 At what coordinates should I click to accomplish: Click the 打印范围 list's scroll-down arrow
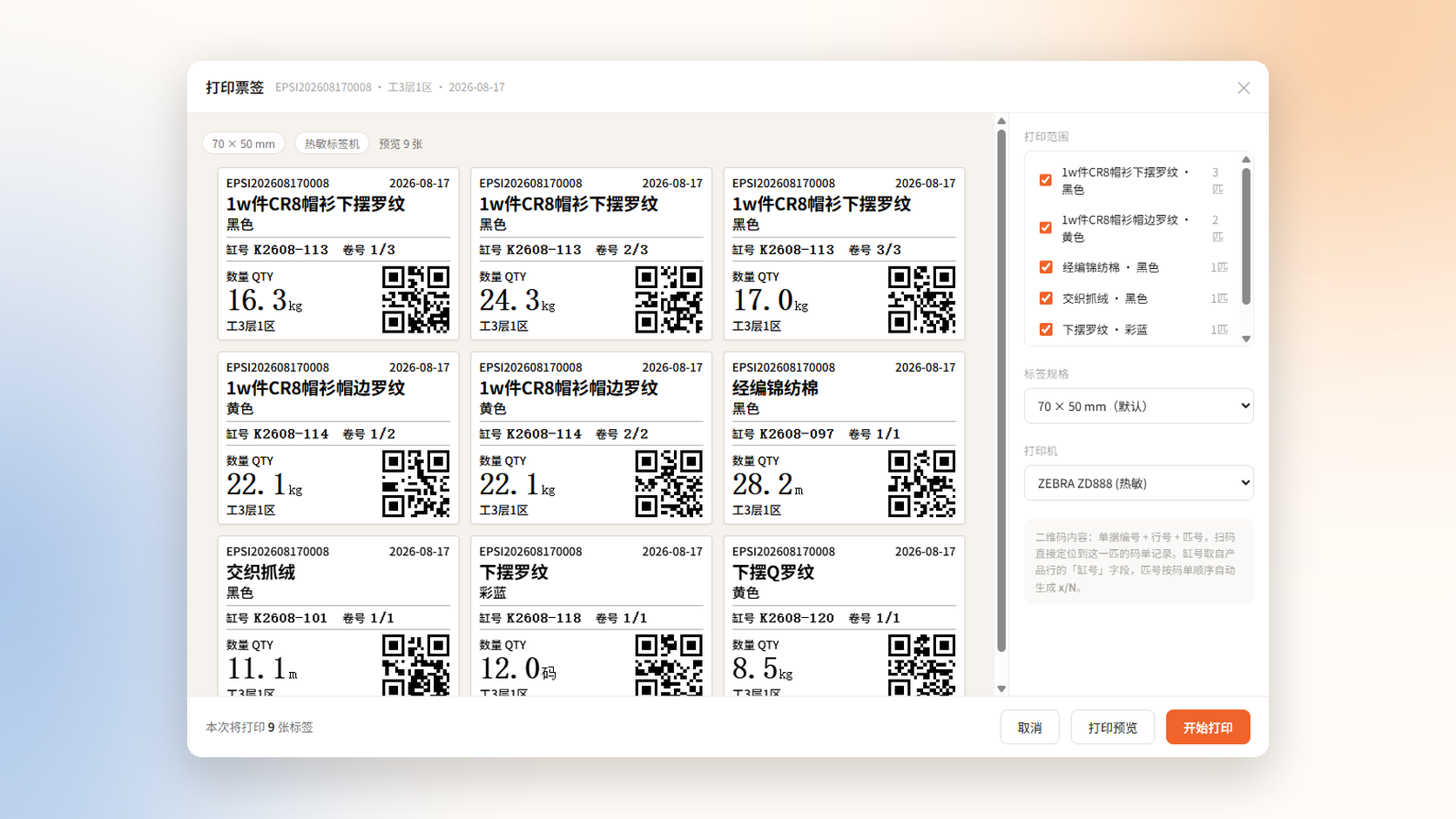pyautogui.click(x=1246, y=339)
